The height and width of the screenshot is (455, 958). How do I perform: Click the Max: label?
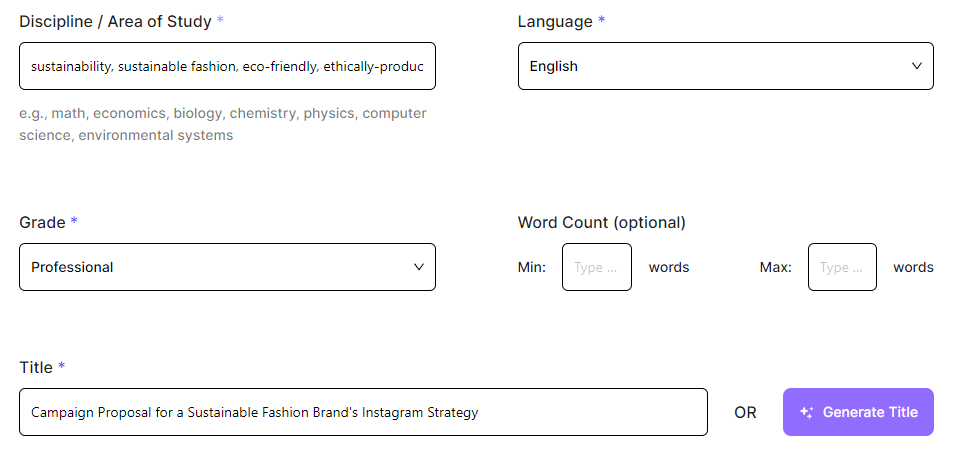point(775,267)
